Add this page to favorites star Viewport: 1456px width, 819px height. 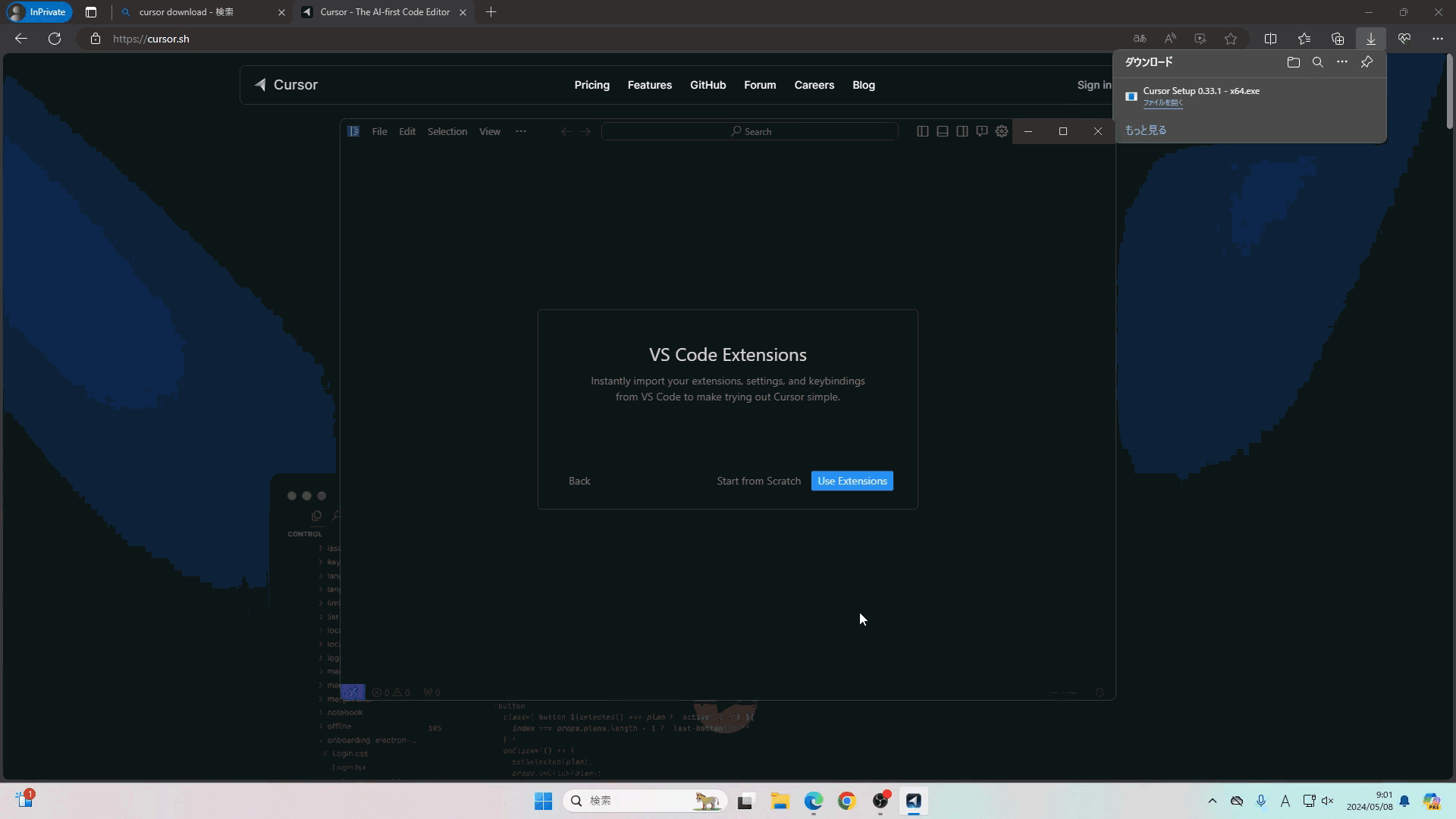(1231, 39)
